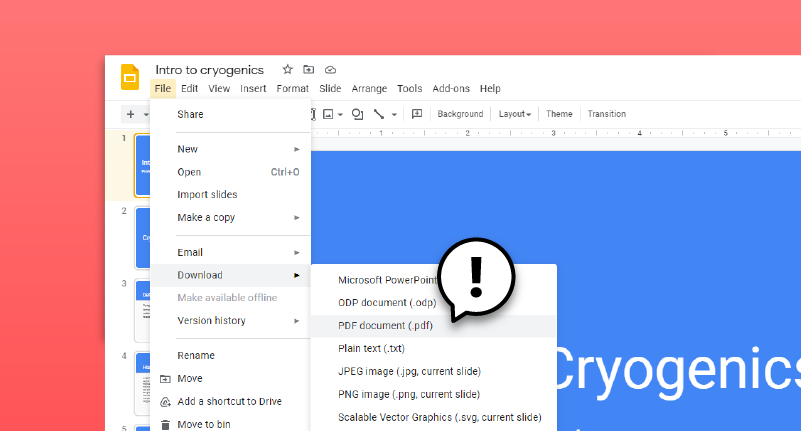Screen dimensions: 801x431
Task: Click the Transition button
Action: [606, 114]
